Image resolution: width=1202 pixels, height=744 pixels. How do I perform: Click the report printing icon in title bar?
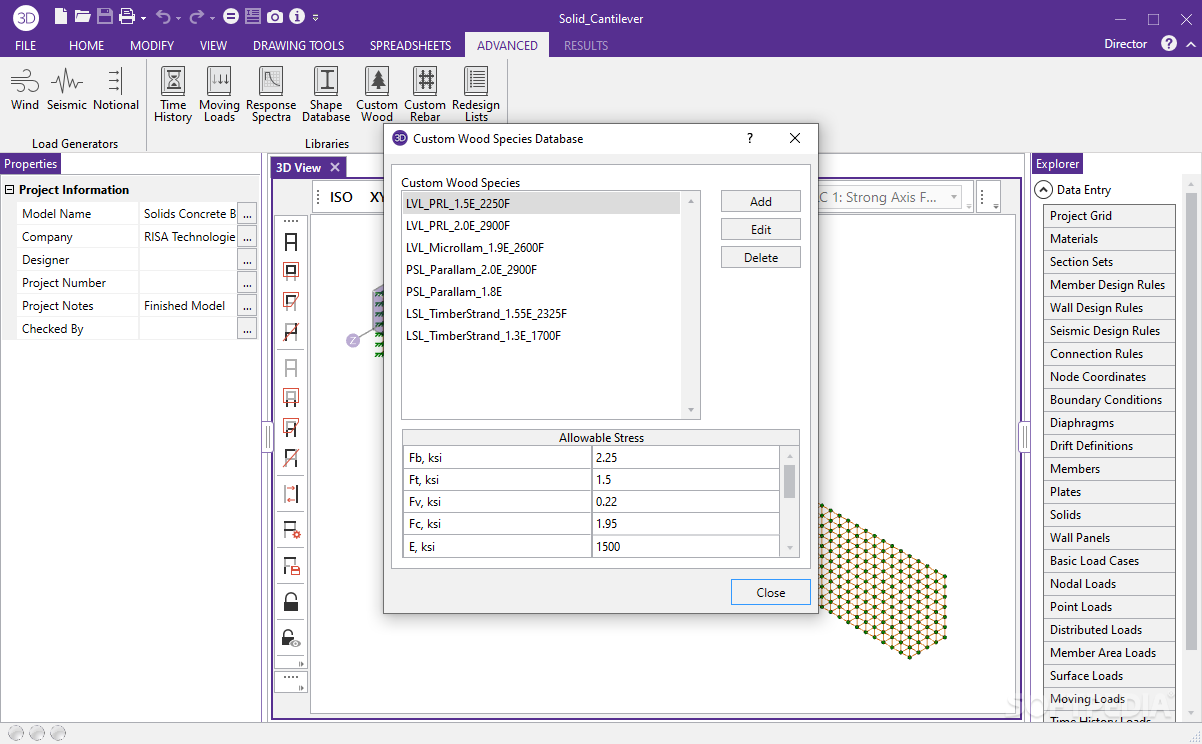point(252,17)
